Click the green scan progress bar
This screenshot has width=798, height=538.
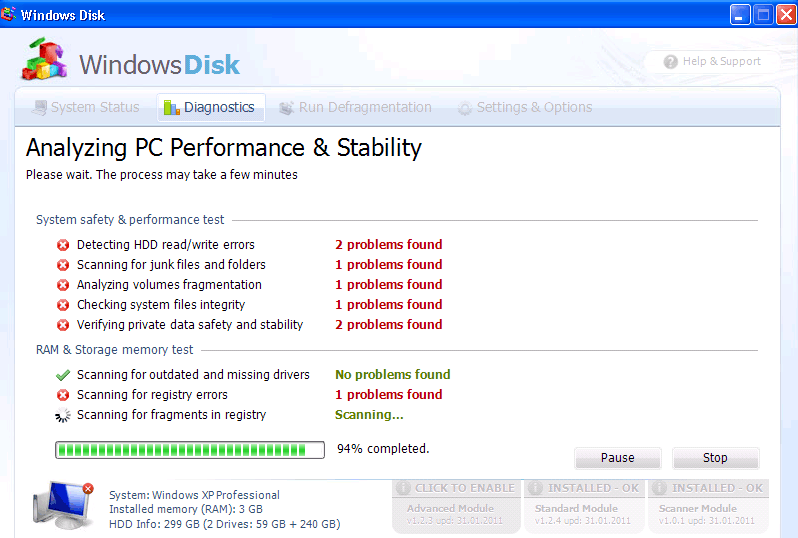point(190,450)
